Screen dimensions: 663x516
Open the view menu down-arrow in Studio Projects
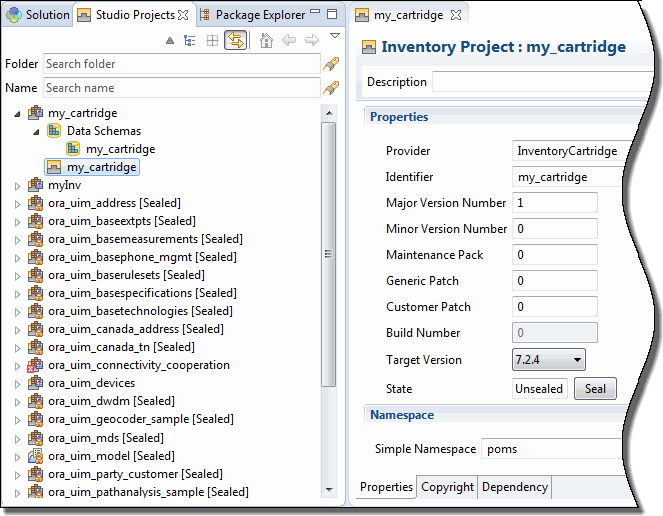pos(335,38)
